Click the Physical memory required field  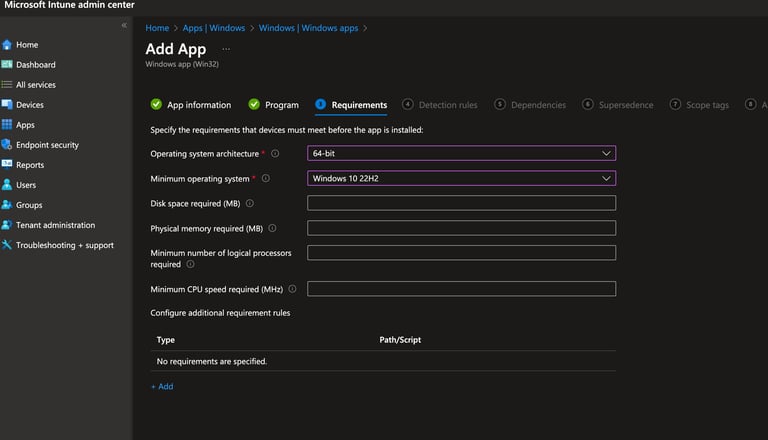coord(461,228)
